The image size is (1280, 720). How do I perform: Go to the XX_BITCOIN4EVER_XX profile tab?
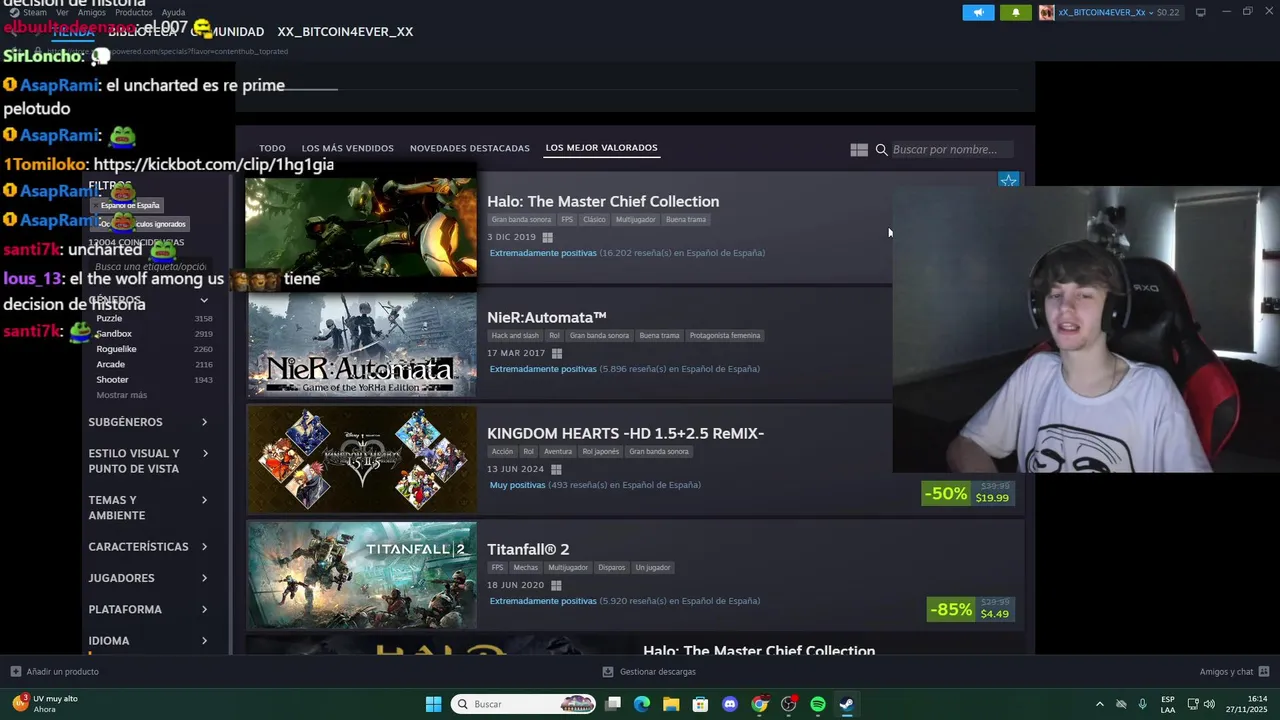(x=345, y=32)
